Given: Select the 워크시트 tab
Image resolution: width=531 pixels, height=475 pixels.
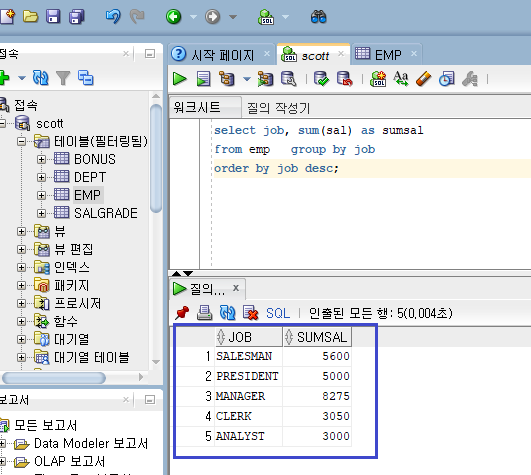Looking at the screenshot, I should (x=205, y=108).
